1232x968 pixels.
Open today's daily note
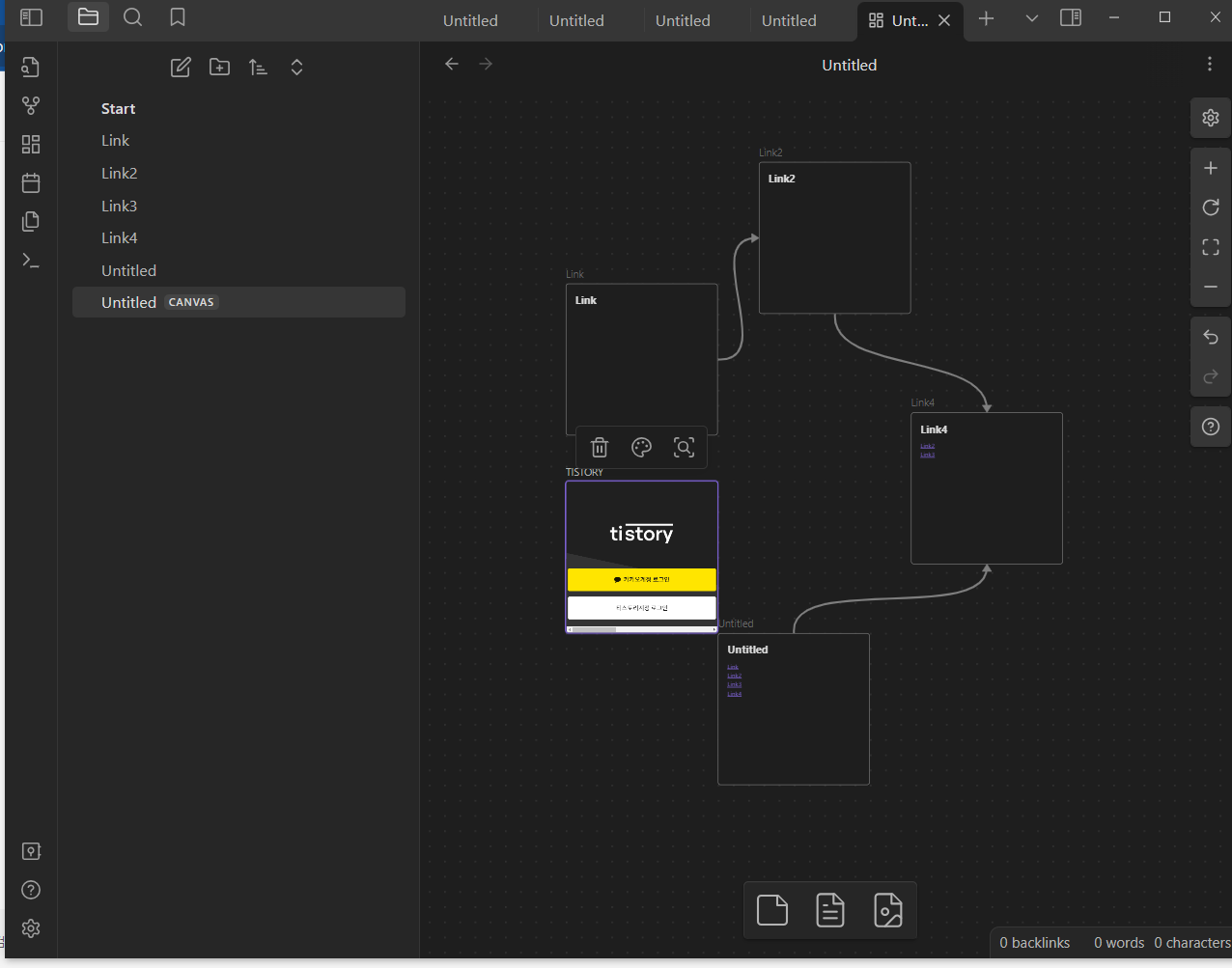pyautogui.click(x=31, y=182)
